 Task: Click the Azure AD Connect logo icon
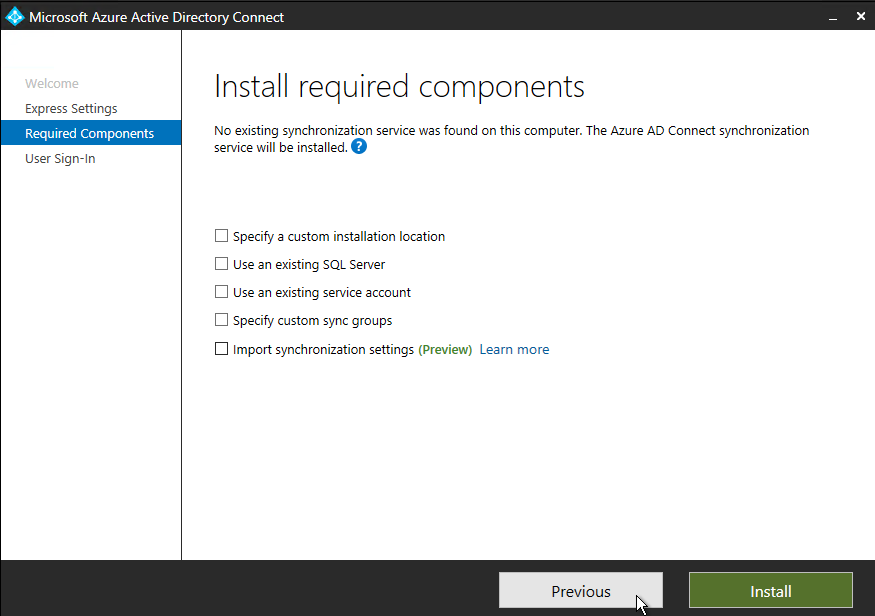coord(15,17)
